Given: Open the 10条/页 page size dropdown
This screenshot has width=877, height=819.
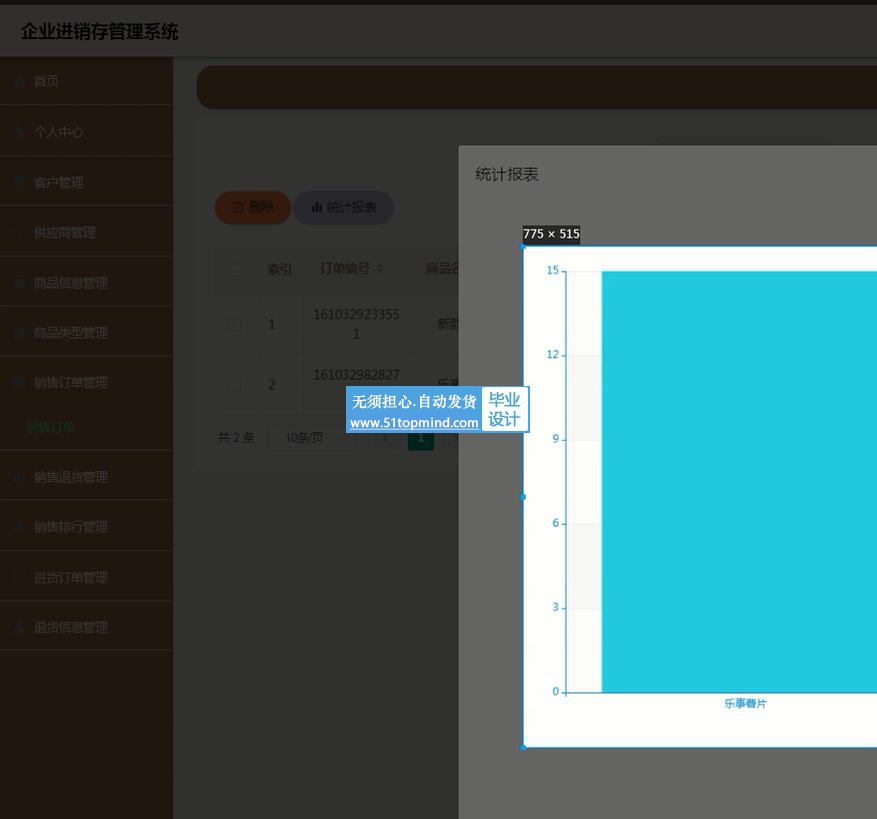Looking at the screenshot, I should tap(312, 438).
